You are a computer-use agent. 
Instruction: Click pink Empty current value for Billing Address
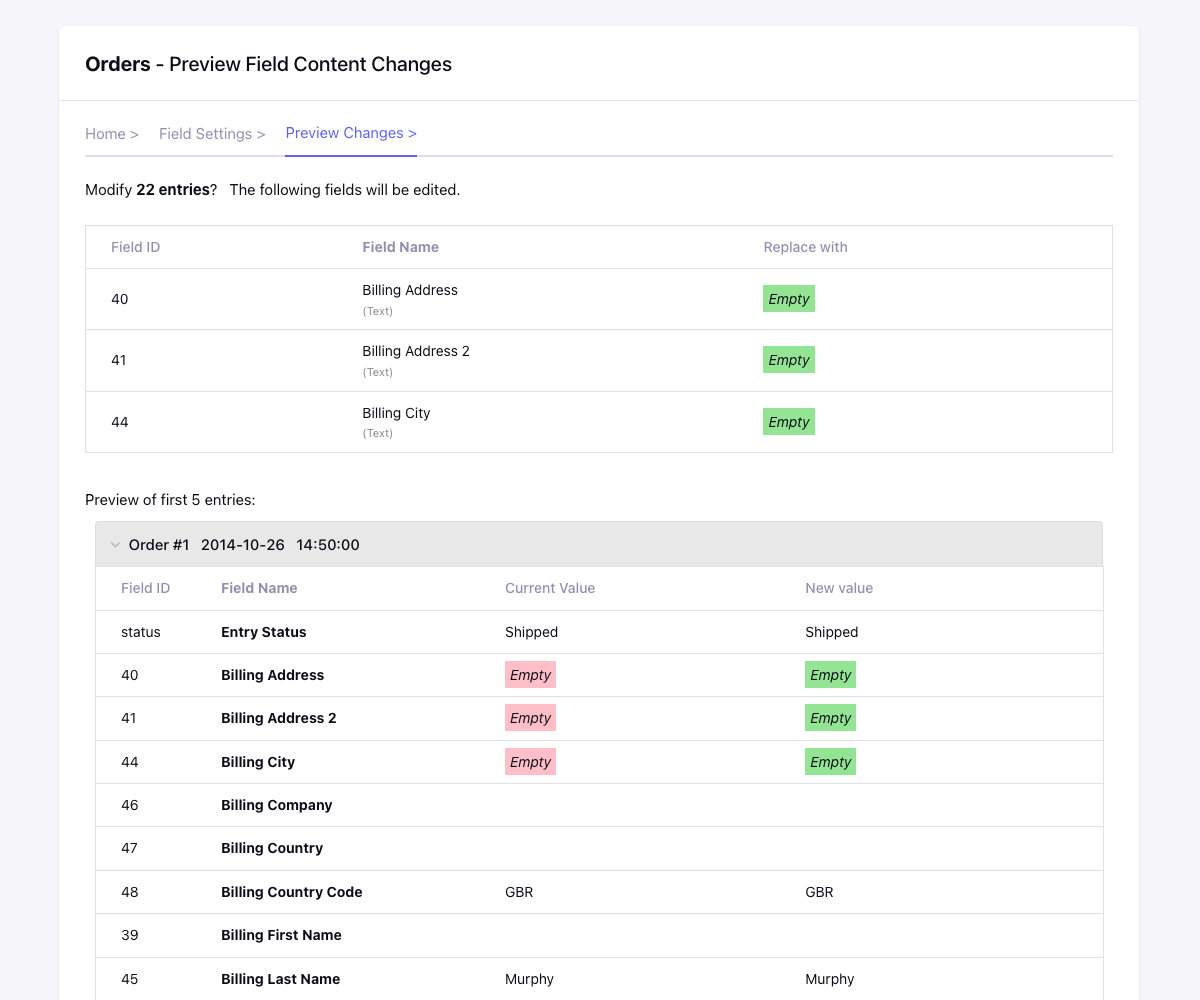(x=530, y=675)
